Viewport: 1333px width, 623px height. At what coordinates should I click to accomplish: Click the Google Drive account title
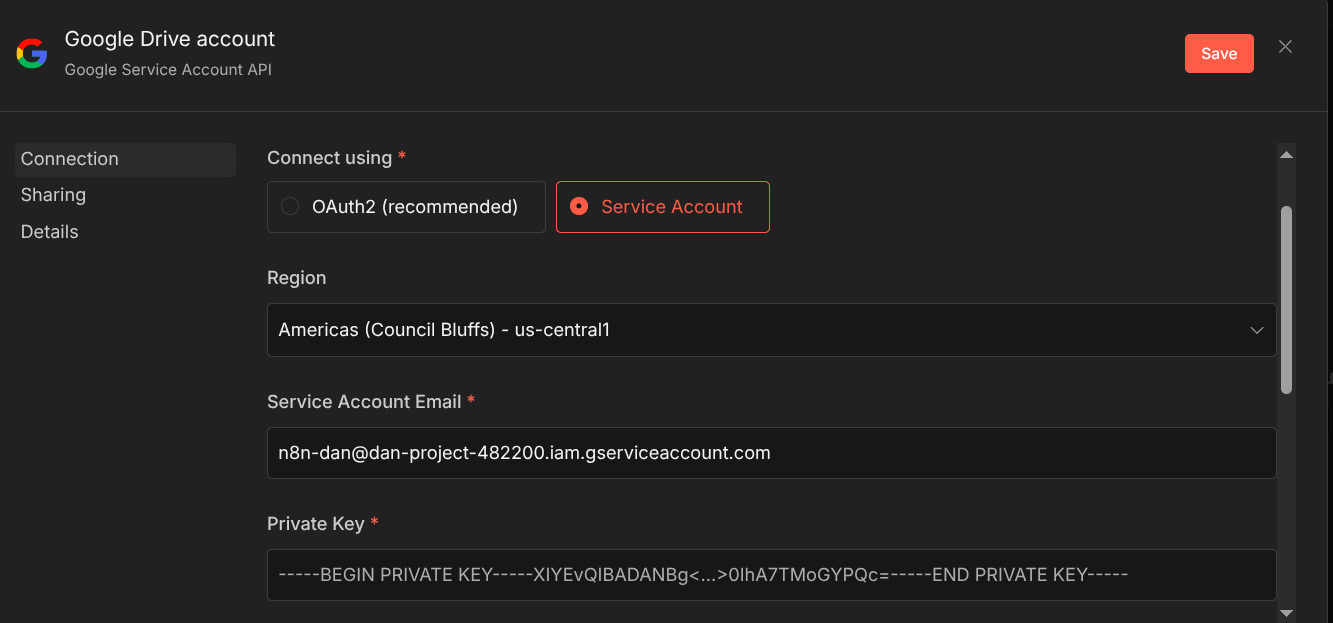(x=170, y=39)
